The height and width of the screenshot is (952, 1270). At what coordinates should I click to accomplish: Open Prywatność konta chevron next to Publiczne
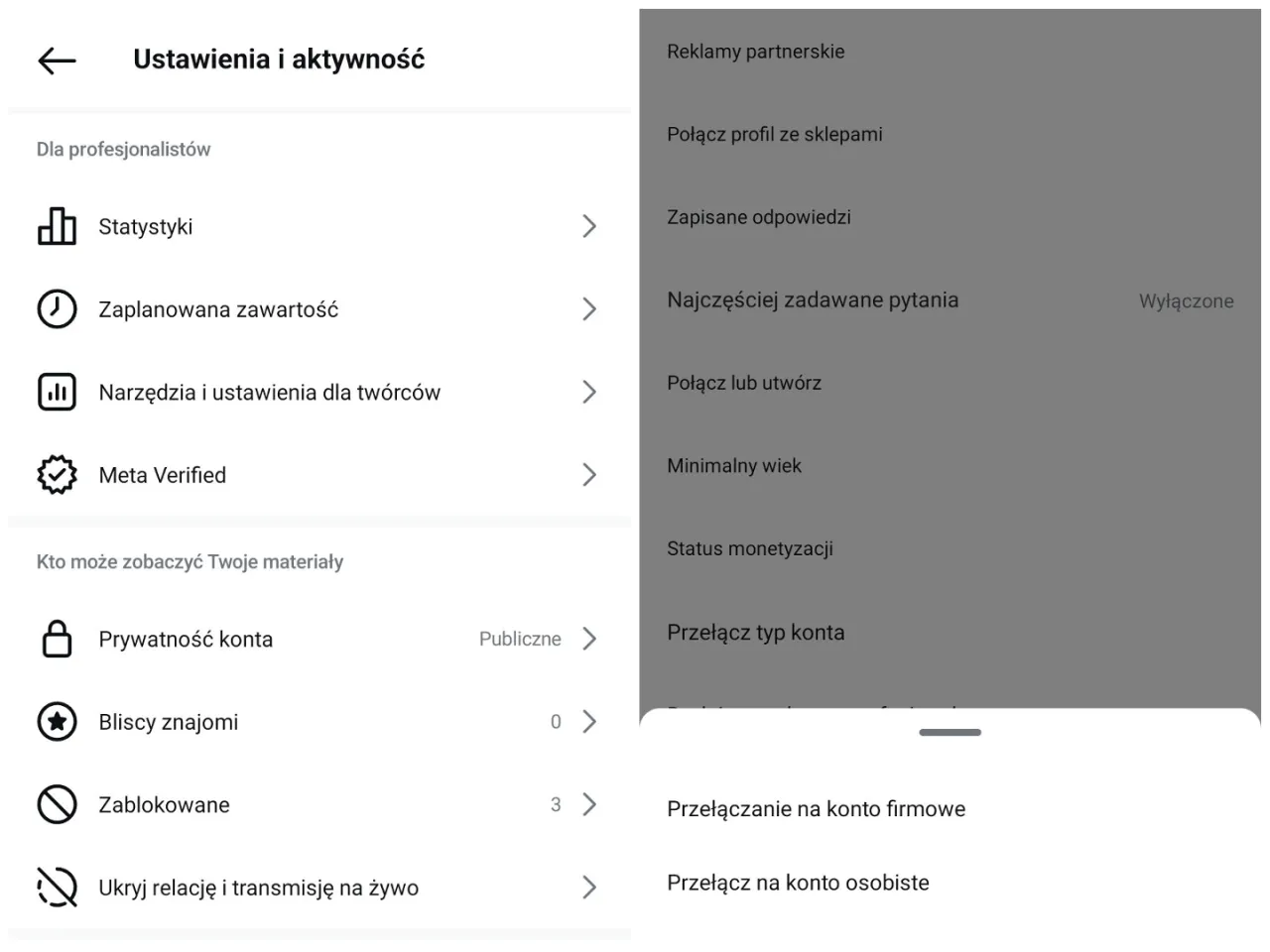[x=589, y=639]
